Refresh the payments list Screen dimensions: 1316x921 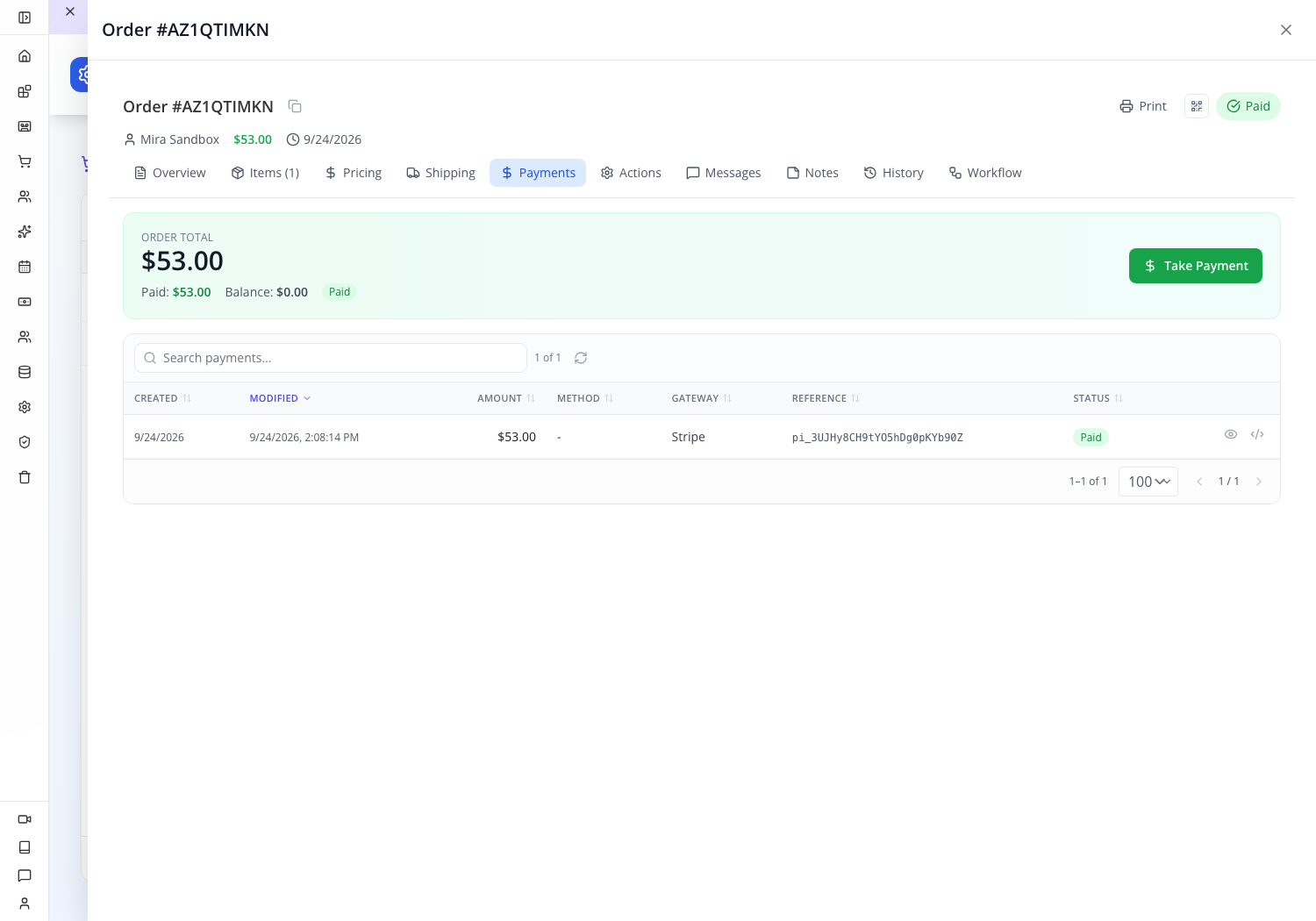point(581,358)
